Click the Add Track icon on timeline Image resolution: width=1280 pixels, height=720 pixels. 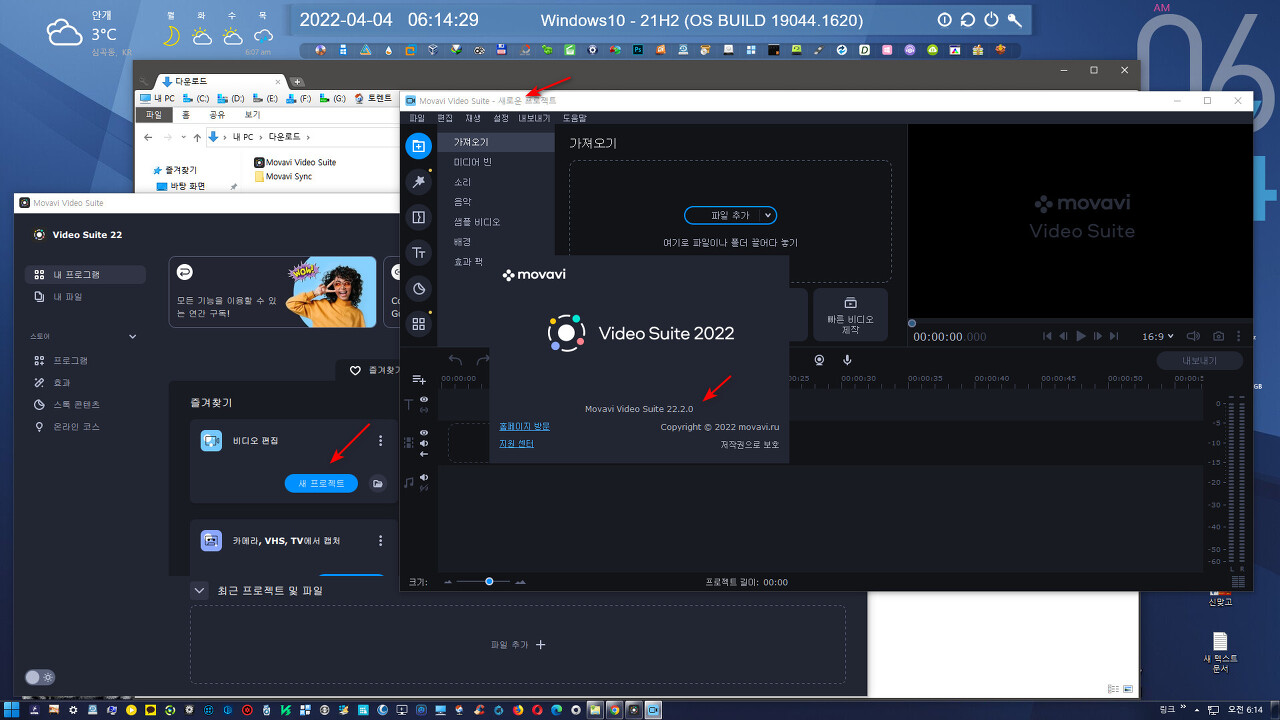click(419, 379)
